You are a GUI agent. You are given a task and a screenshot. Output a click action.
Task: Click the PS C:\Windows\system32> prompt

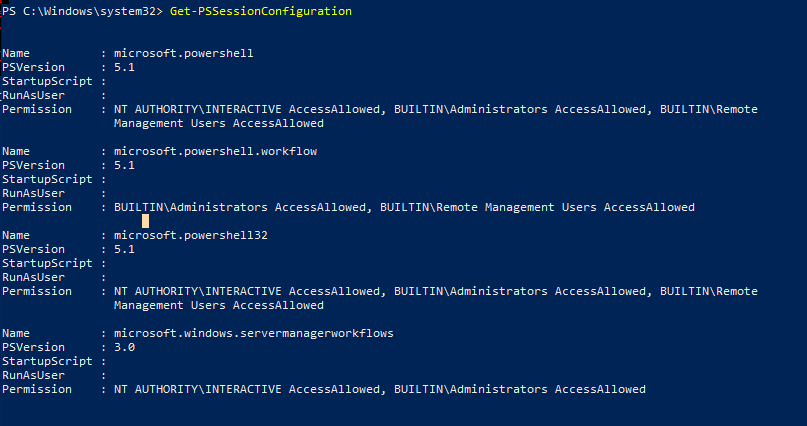[x=82, y=11]
